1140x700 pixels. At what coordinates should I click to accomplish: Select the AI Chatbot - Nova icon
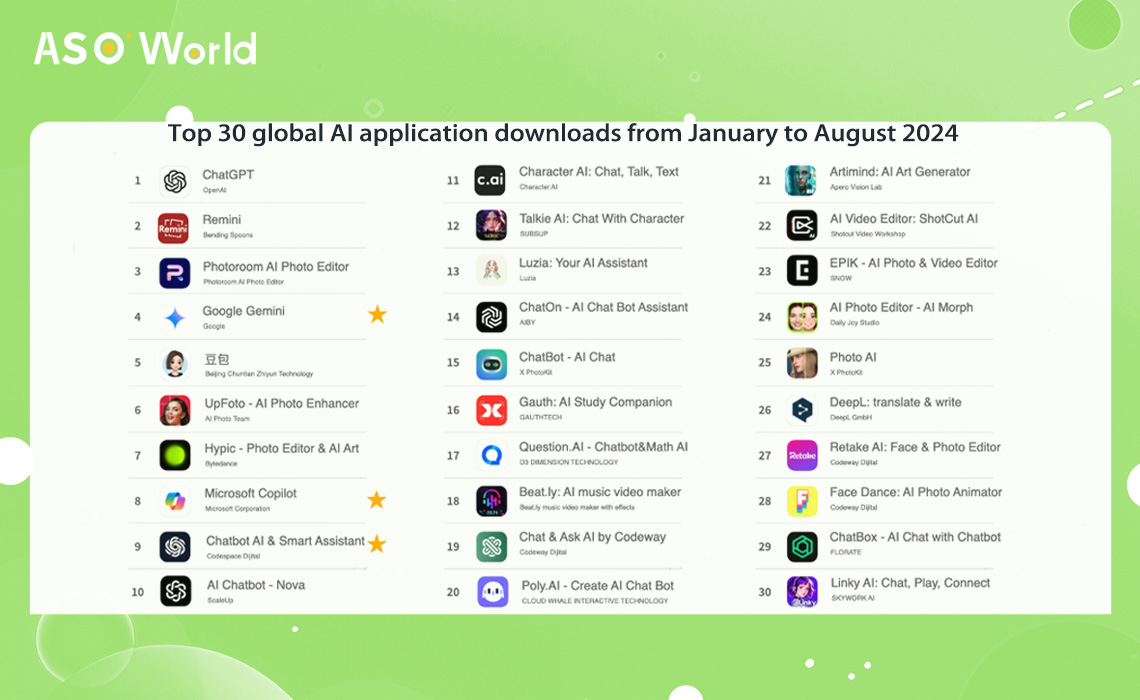tap(175, 591)
